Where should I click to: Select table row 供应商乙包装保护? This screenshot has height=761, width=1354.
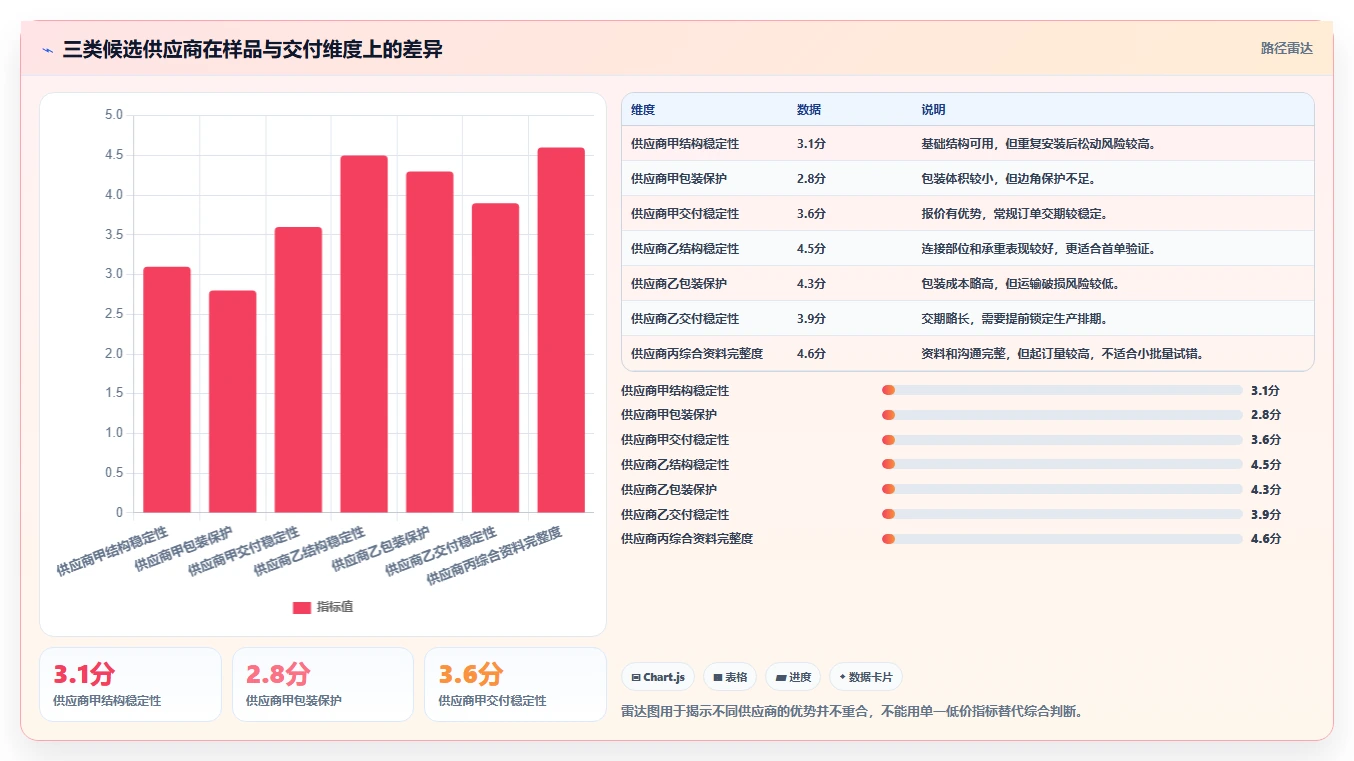[967, 283]
